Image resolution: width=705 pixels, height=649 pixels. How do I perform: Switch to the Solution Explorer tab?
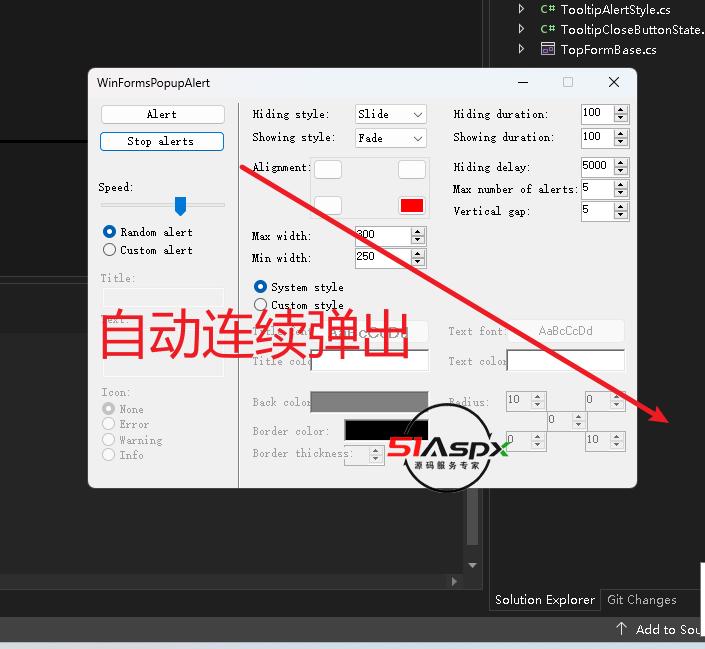click(545, 600)
